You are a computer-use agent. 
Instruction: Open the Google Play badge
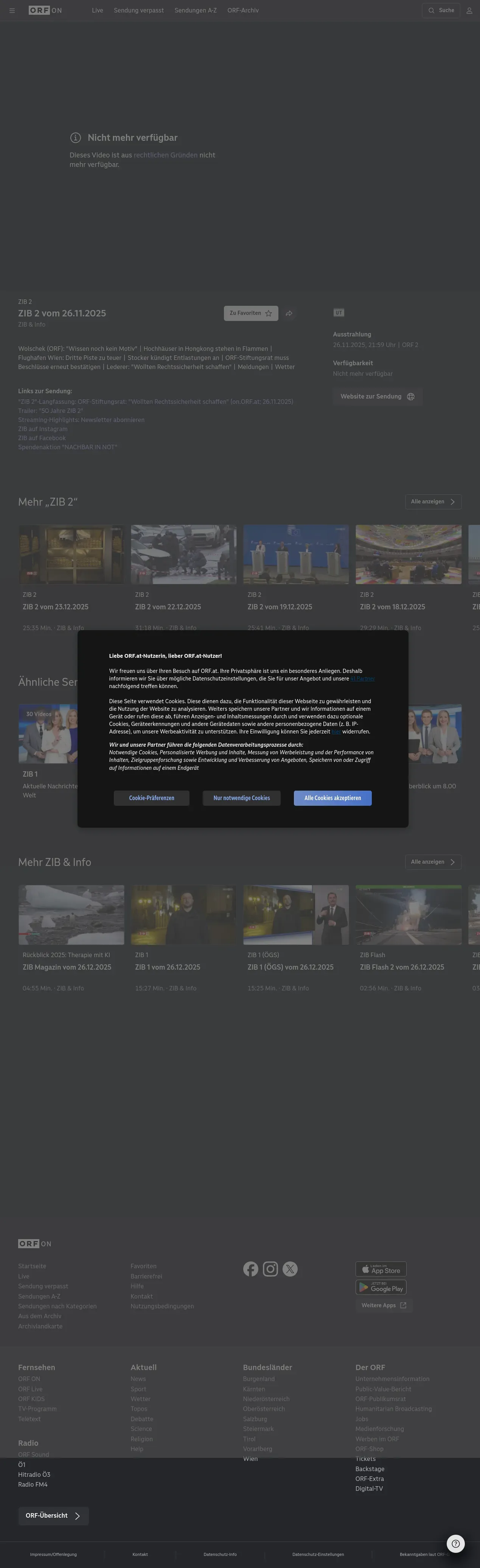click(x=381, y=1288)
